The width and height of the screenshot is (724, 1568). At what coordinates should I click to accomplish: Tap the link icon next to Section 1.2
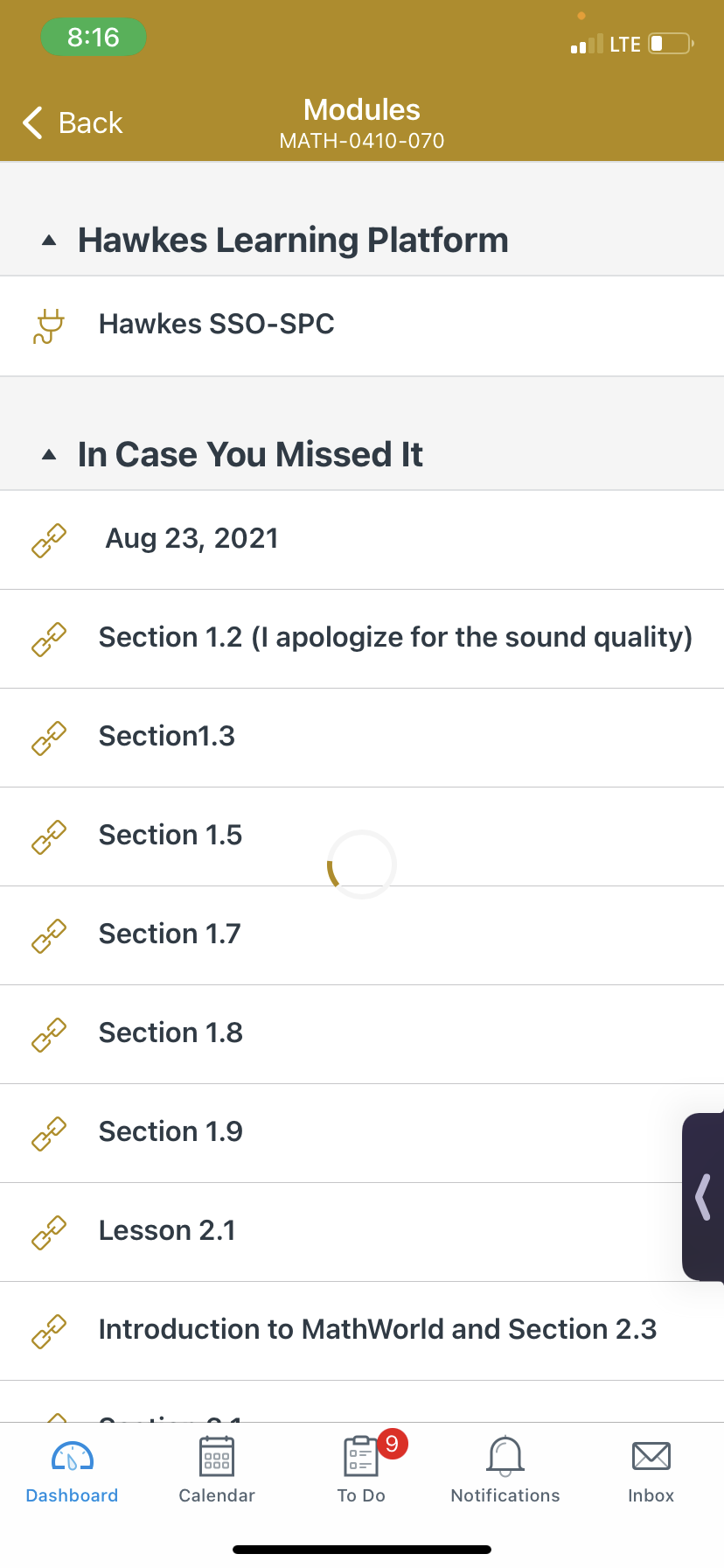49,639
